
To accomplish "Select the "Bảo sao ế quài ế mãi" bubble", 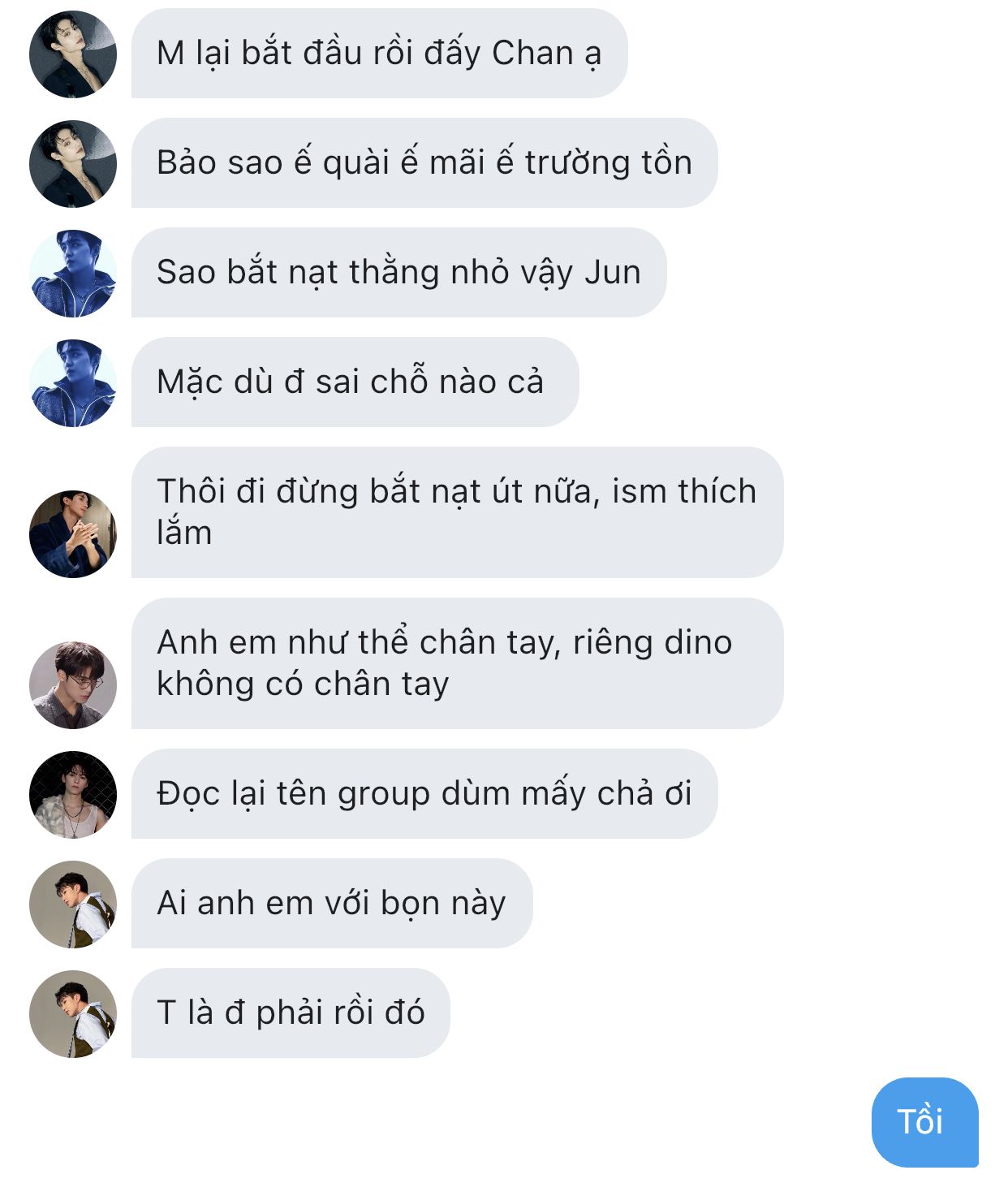I will [424, 163].
